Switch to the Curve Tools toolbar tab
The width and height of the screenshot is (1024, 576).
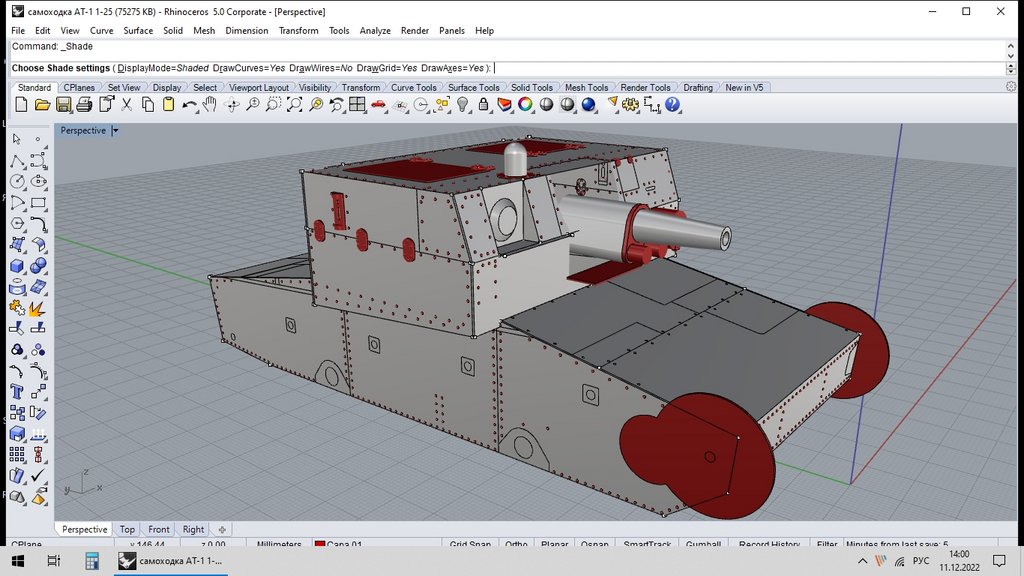pos(413,88)
